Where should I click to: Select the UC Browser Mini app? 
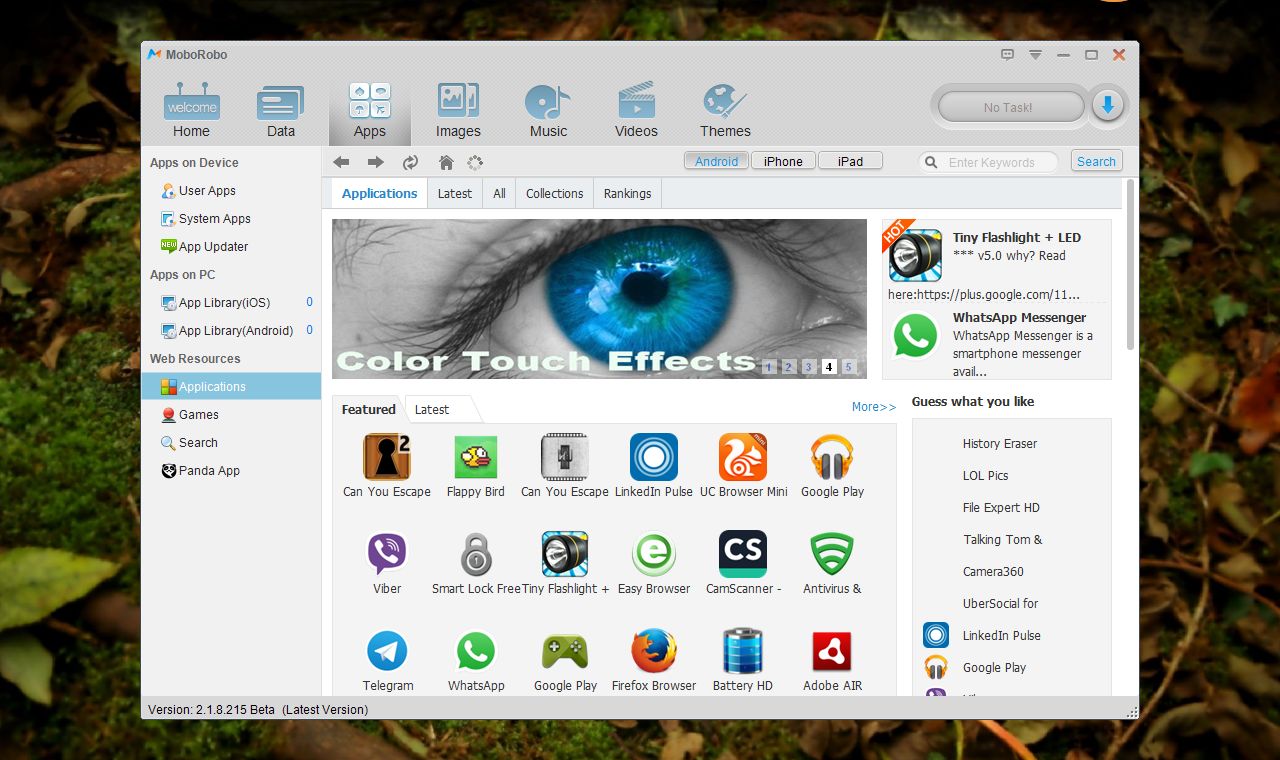click(743, 467)
